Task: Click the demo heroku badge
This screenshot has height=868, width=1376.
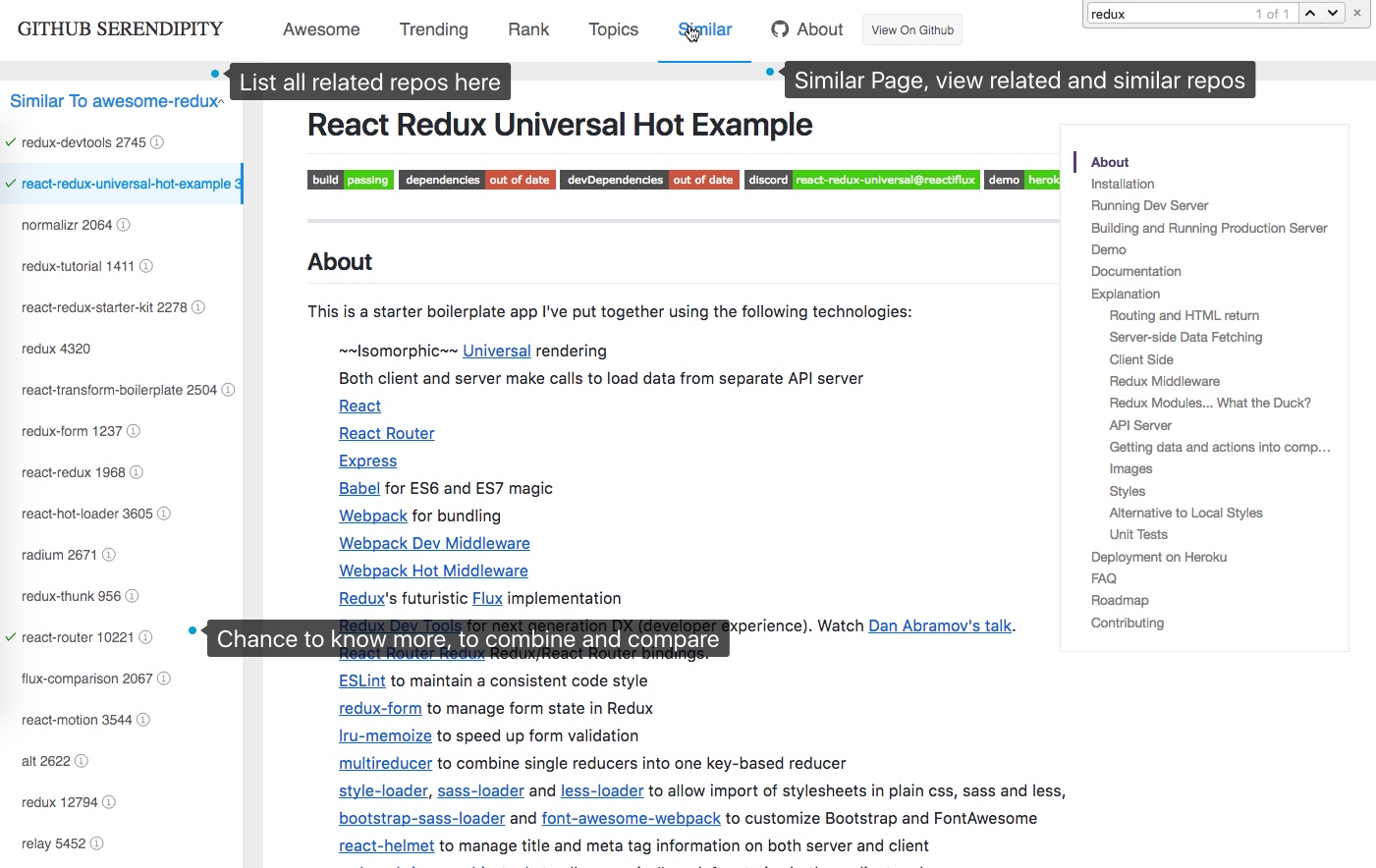Action: [x=1021, y=180]
